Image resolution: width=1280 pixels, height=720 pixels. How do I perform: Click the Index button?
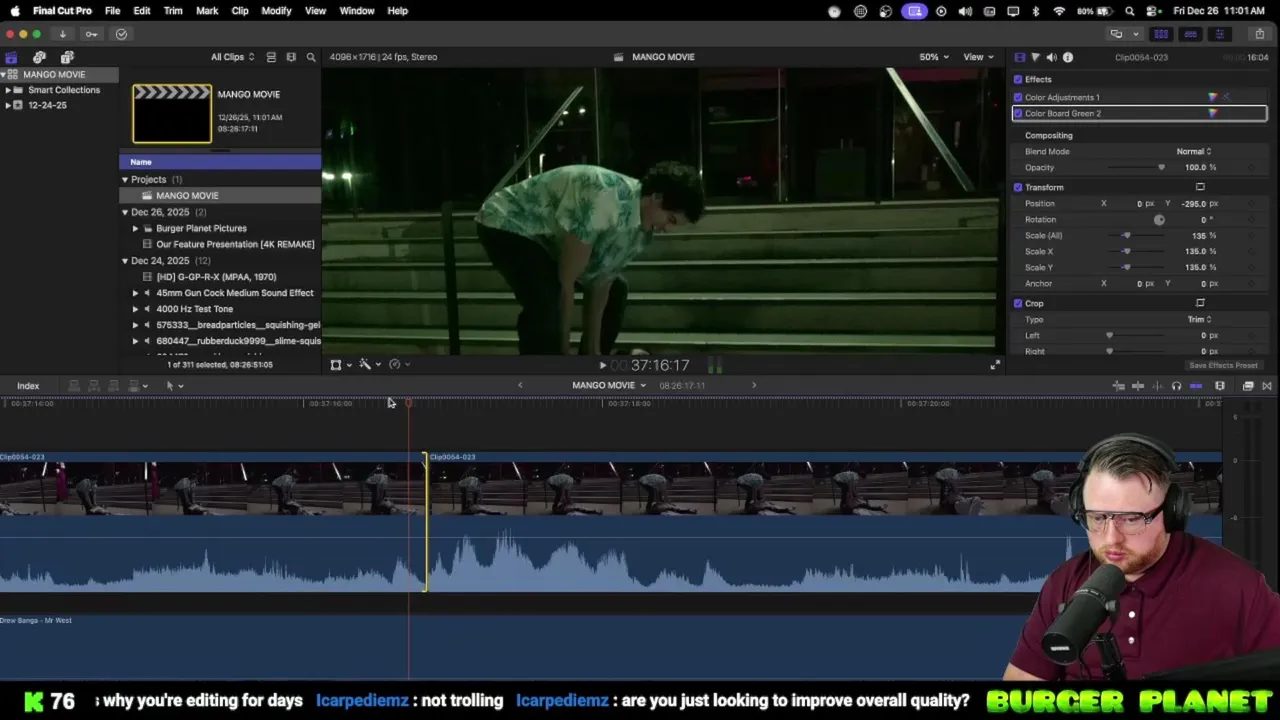click(28, 386)
